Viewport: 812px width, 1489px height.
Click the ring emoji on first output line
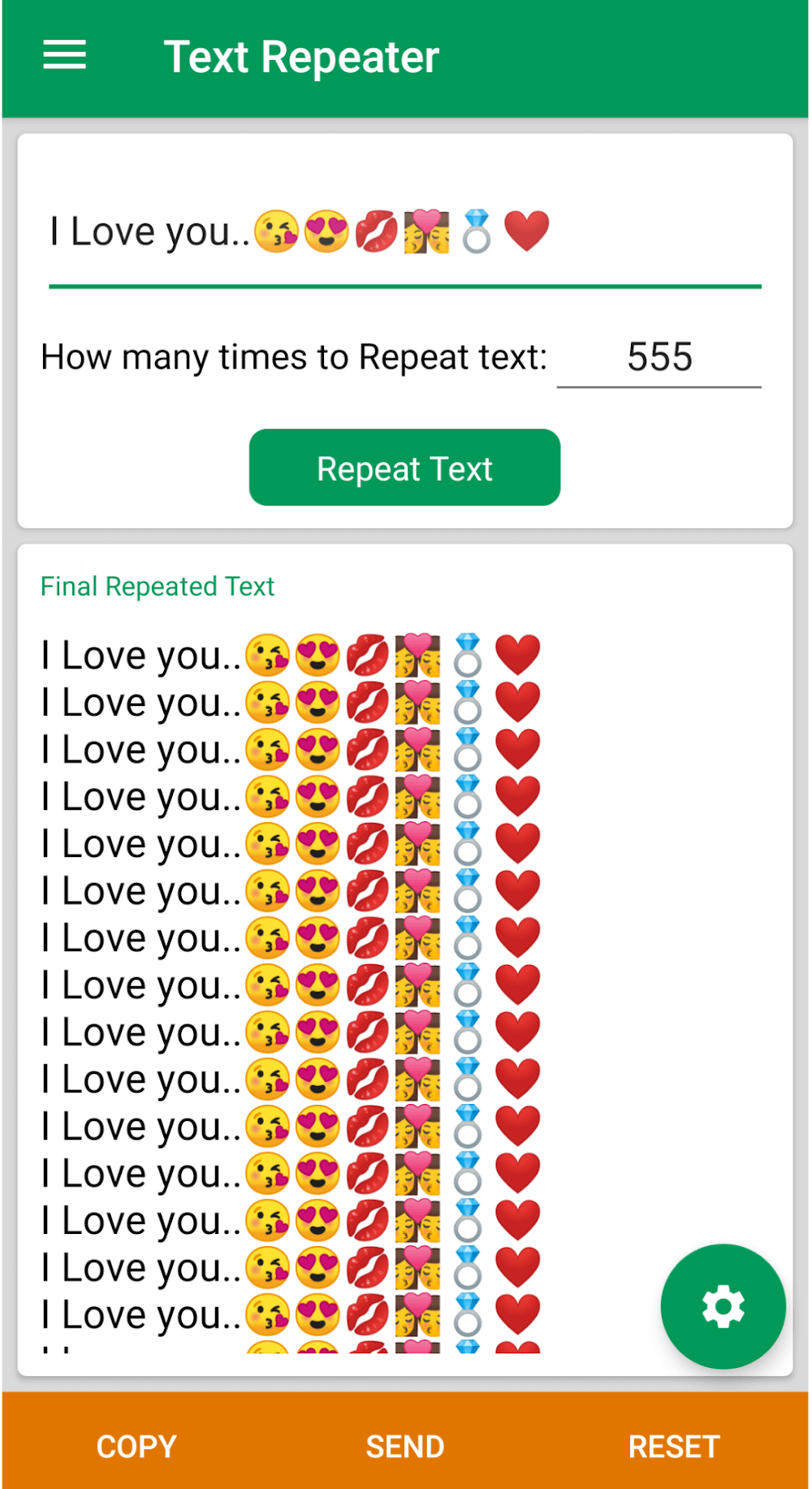coord(468,655)
